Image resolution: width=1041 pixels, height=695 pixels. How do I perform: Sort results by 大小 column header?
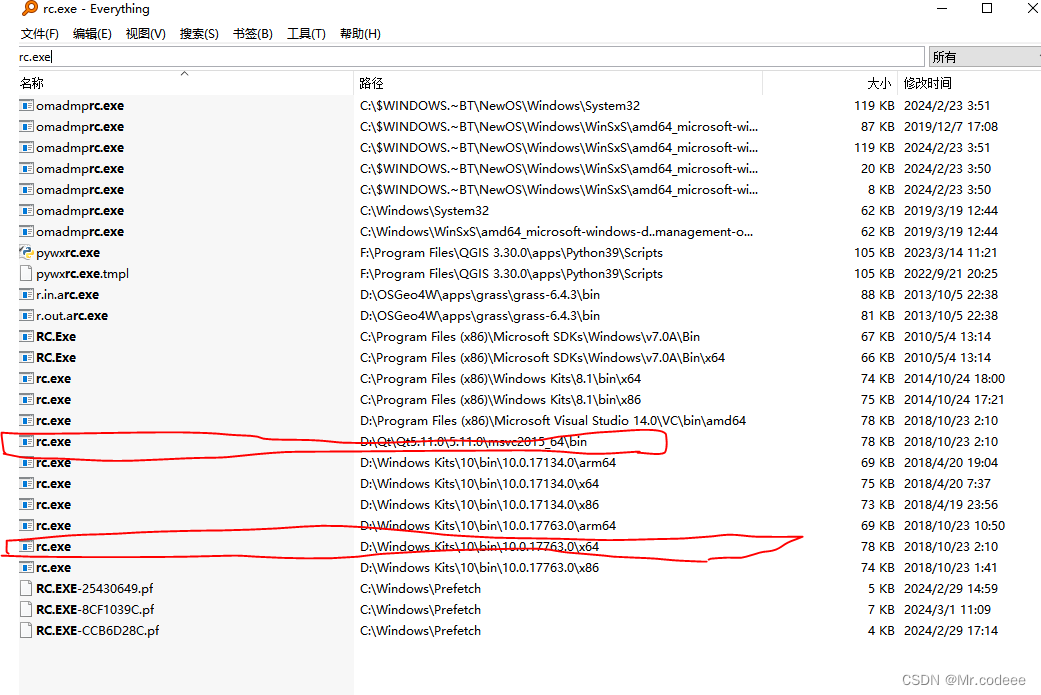pos(879,84)
